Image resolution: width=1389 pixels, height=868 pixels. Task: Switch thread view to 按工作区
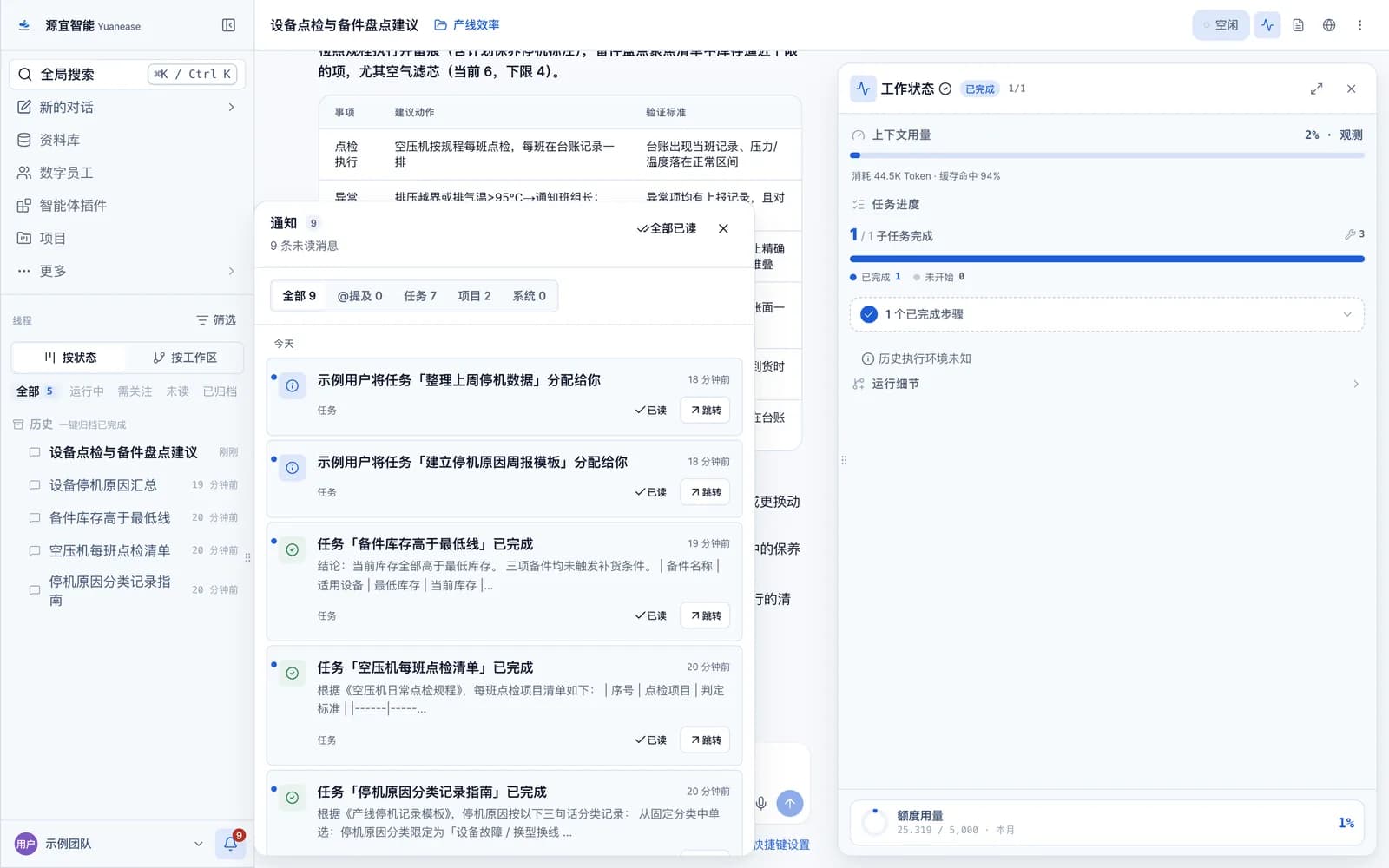pos(185,358)
